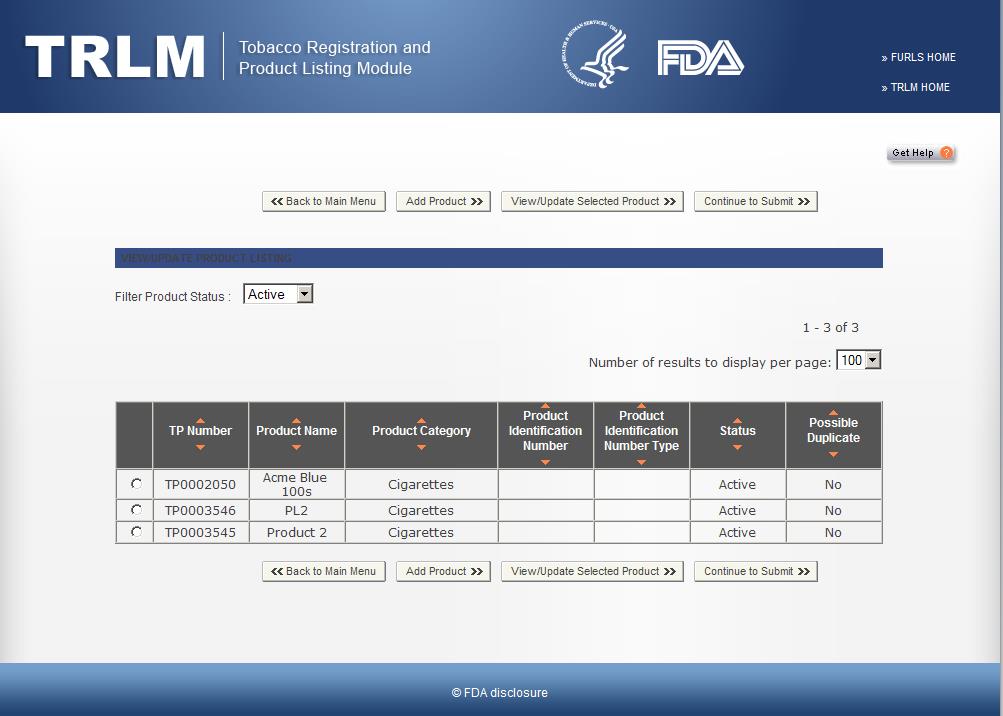Click bottom Continue to Submit button
This screenshot has width=1003, height=716.
coord(755,571)
